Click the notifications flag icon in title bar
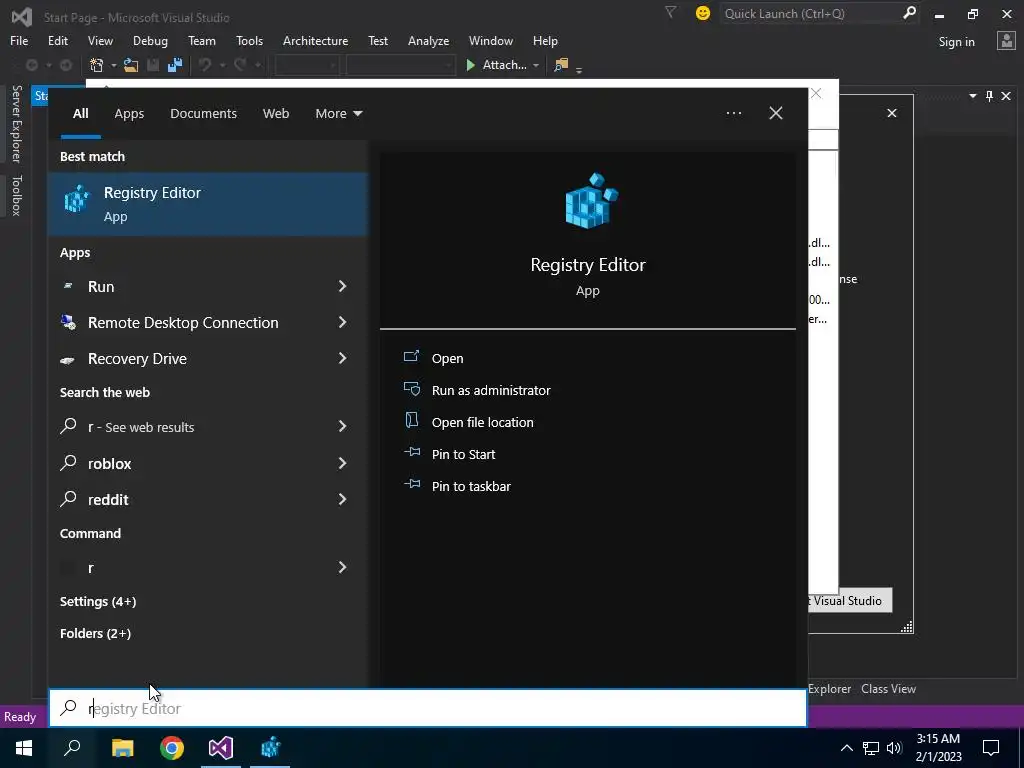Screen dimensions: 1024x768 tap(670, 12)
